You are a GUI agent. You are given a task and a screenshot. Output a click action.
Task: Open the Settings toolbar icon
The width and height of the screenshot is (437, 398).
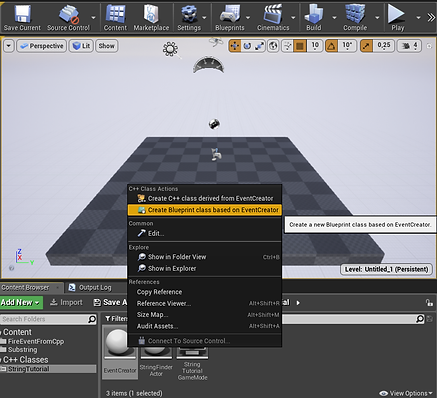pos(189,18)
